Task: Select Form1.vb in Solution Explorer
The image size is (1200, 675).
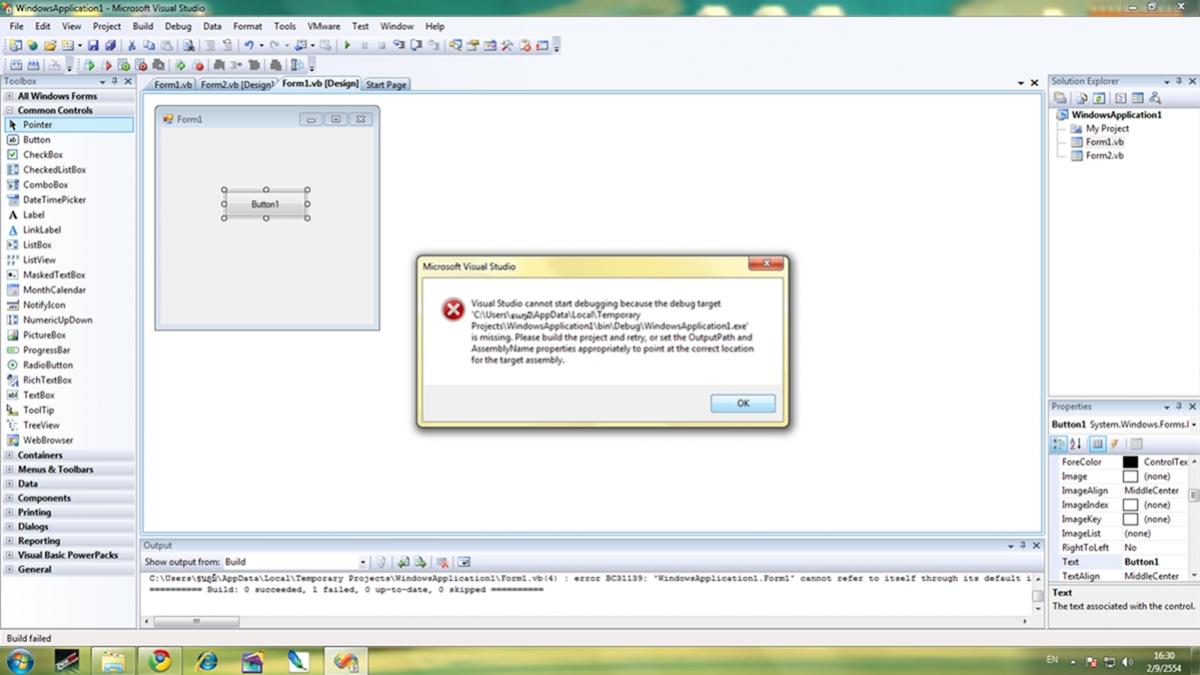Action: click(1104, 142)
